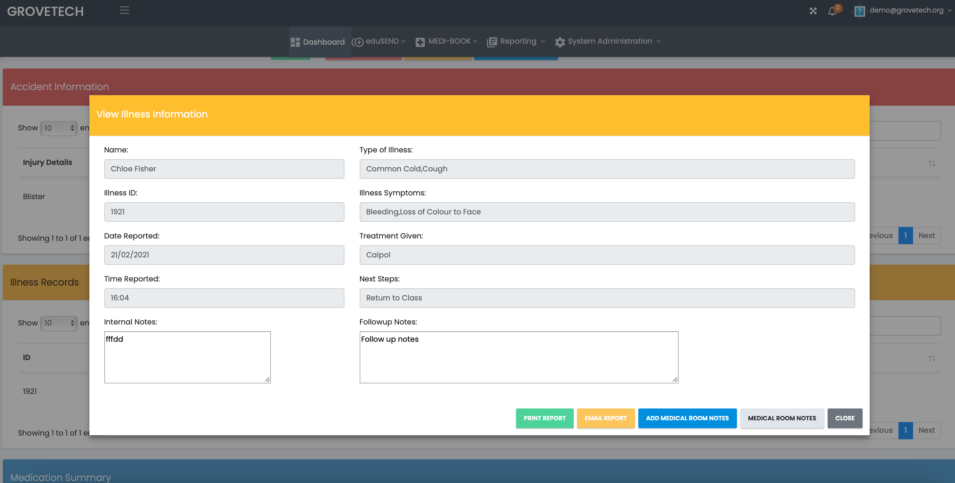Close the illness information dialog
The height and width of the screenshot is (483, 955).
pos(844,418)
